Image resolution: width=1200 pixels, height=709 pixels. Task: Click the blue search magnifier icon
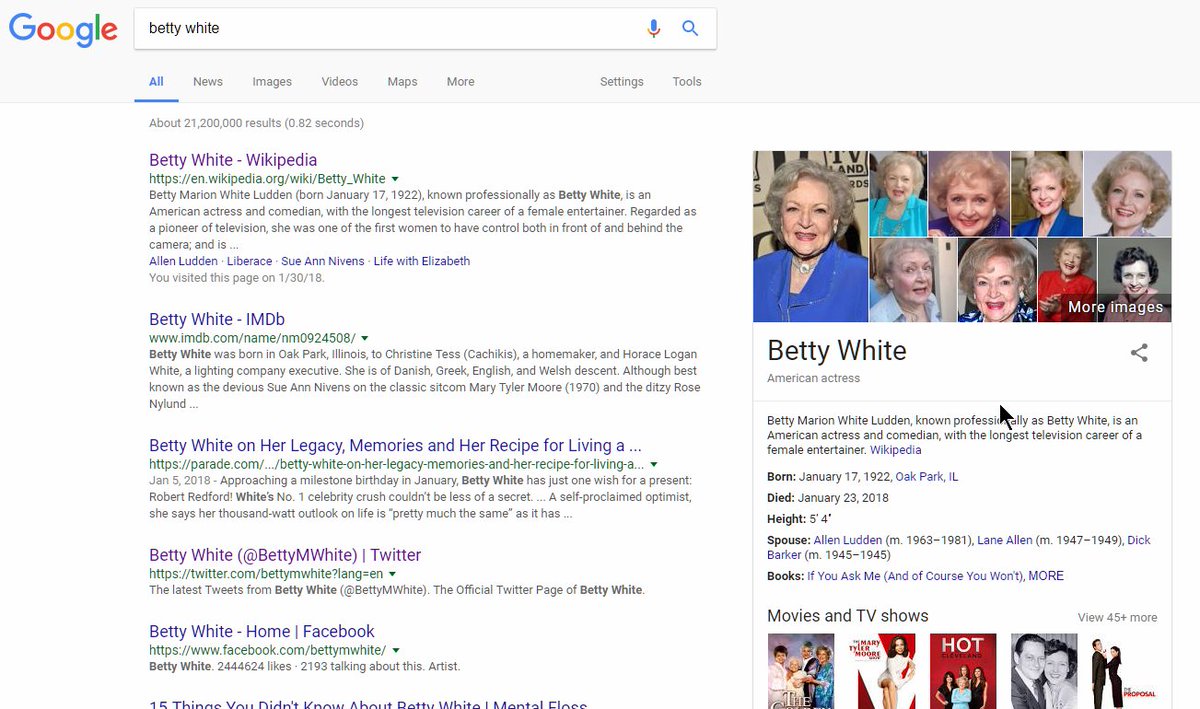tap(690, 28)
